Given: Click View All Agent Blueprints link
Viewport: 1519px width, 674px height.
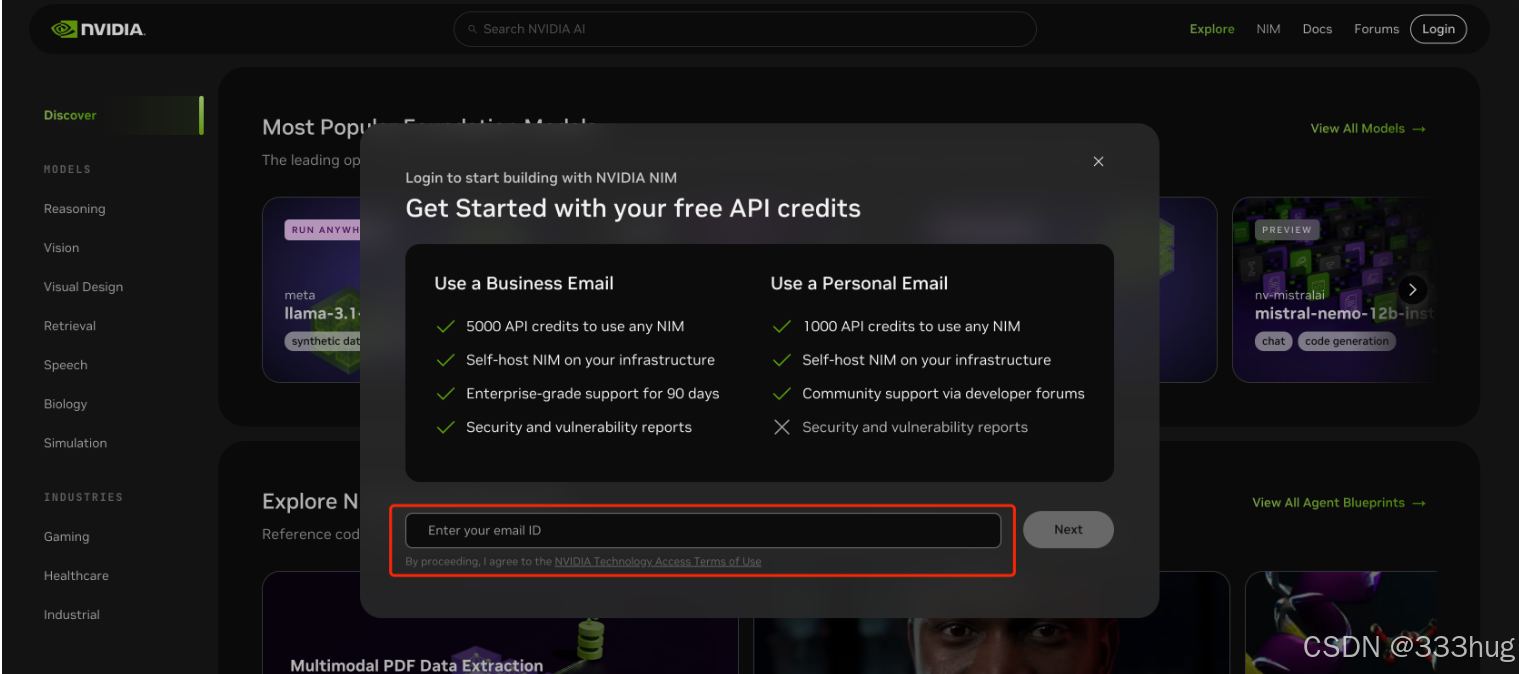Looking at the screenshot, I should click(1339, 503).
